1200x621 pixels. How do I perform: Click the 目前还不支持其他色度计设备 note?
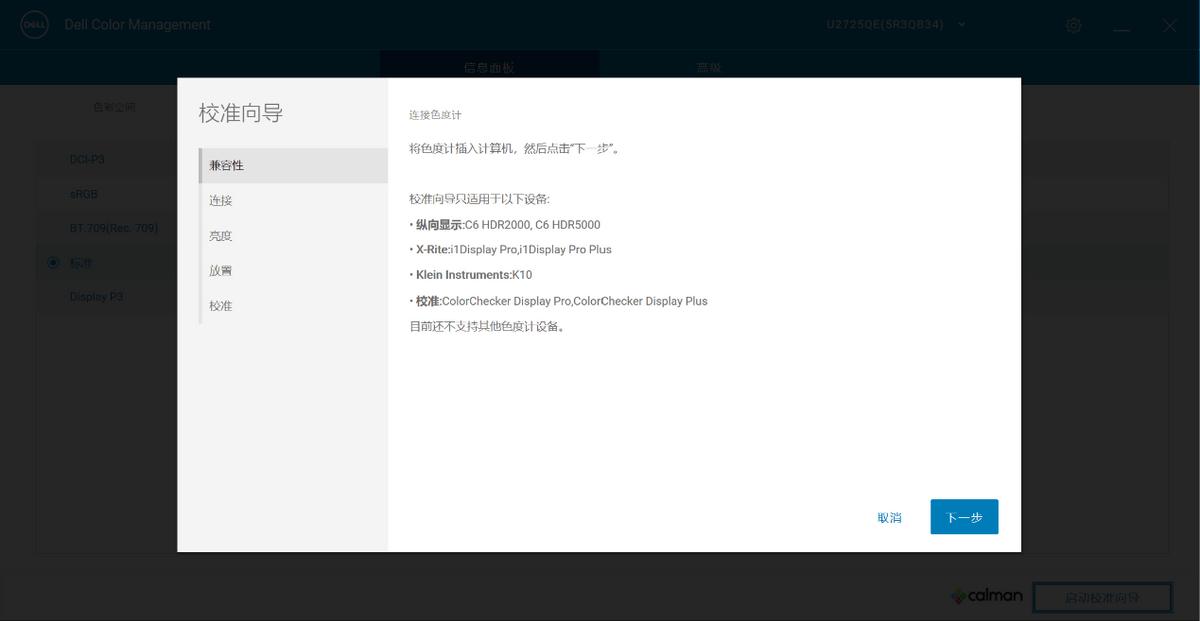[x=488, y=326]
